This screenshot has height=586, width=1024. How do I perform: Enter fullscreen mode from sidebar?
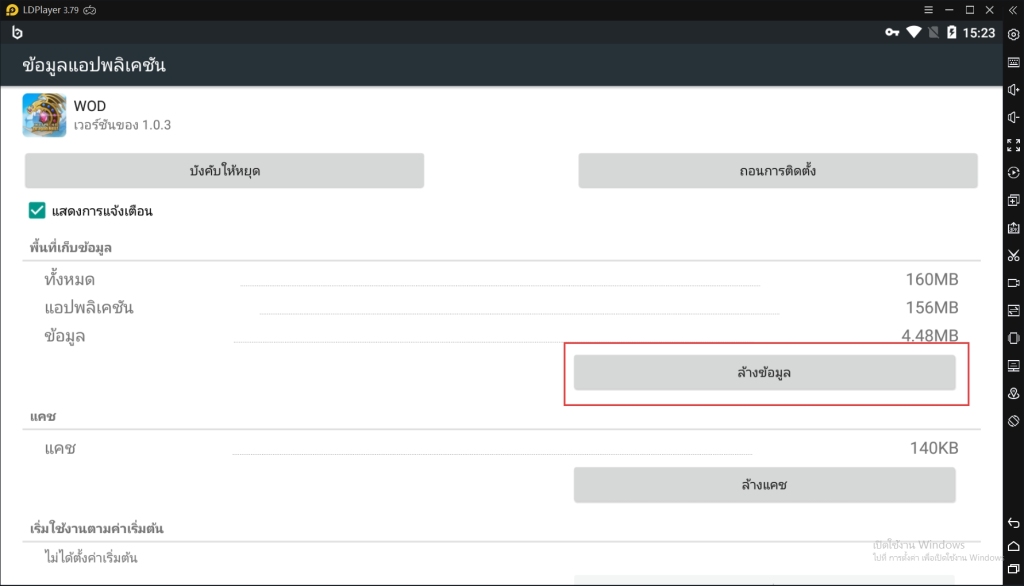(x=1013, y=145)
